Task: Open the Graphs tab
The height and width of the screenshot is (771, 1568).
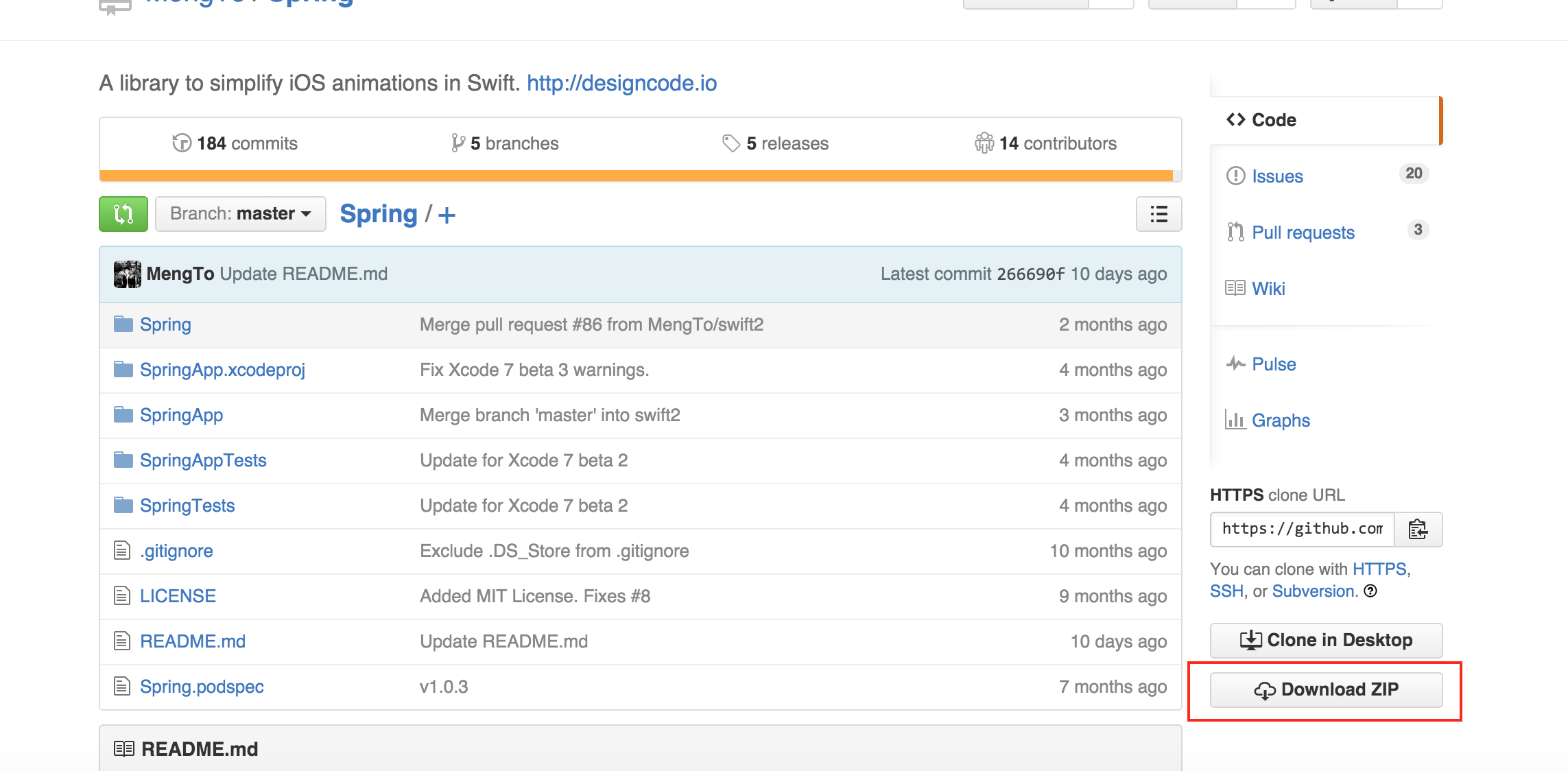Action: (x=1281, y=420)
